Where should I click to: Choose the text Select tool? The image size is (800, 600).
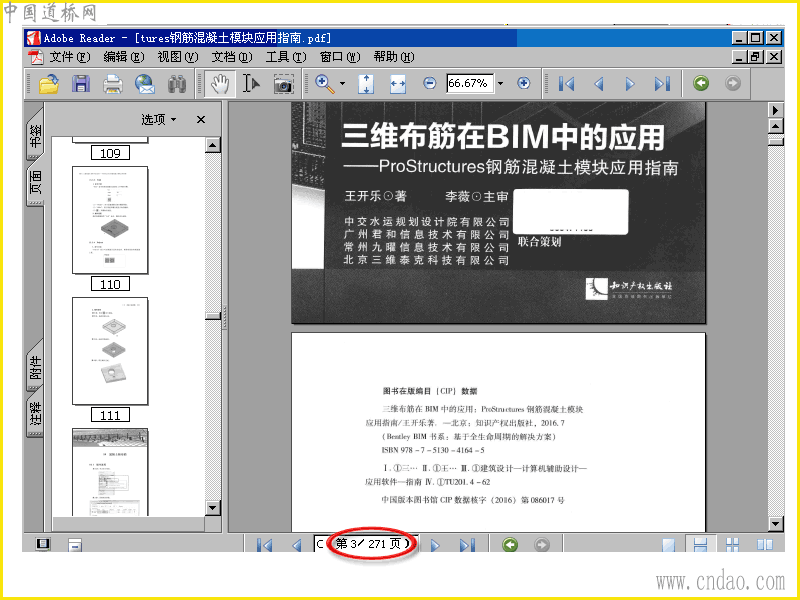click(x=251, y=84)
